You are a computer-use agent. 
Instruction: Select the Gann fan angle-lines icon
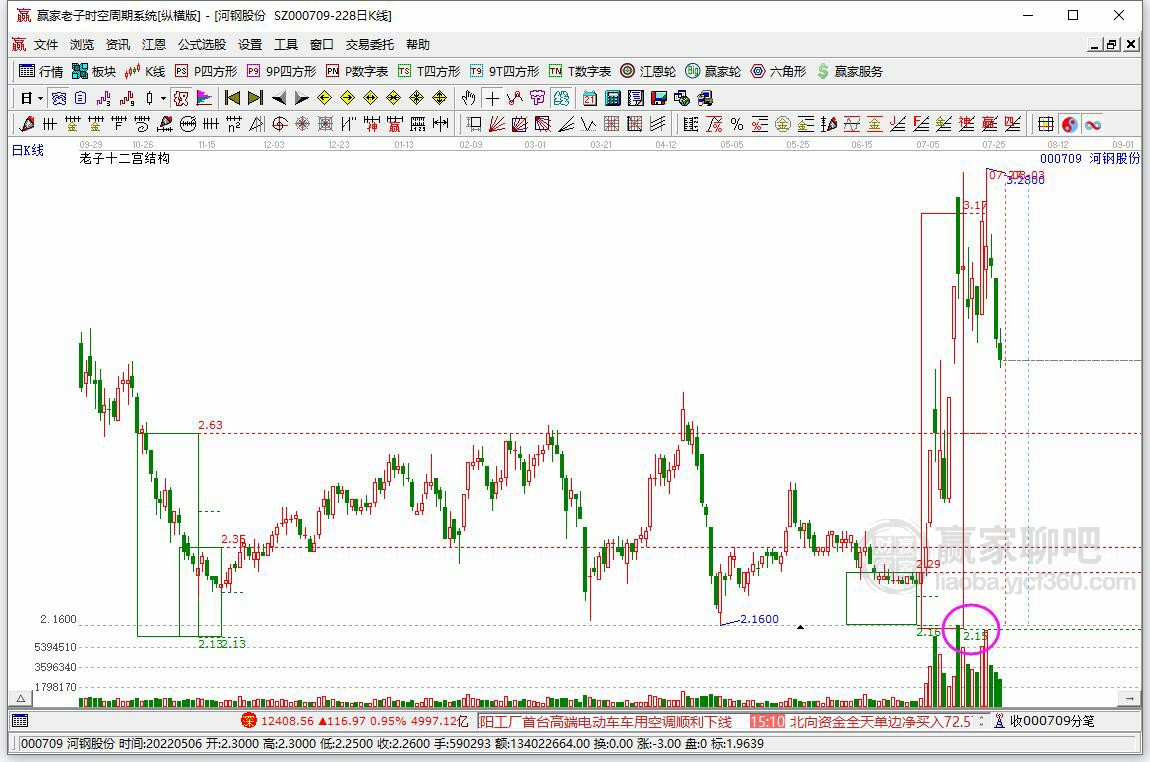click(x=497, y=124)
